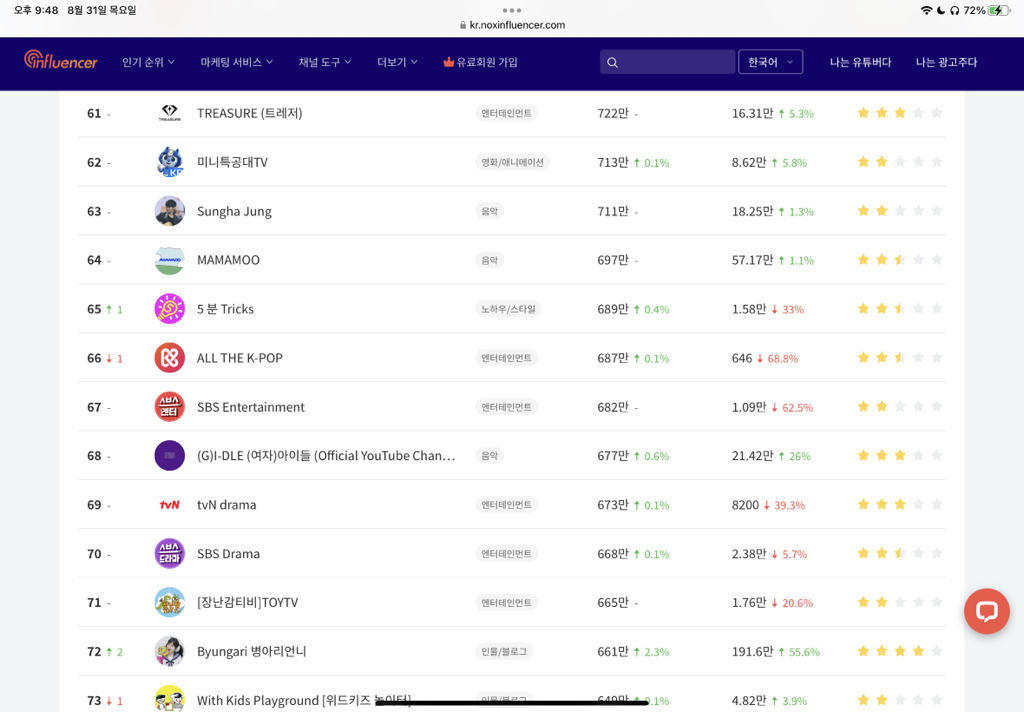
Task: Open 5 분 Tricks channel avatar
Action: click(169, 309)
